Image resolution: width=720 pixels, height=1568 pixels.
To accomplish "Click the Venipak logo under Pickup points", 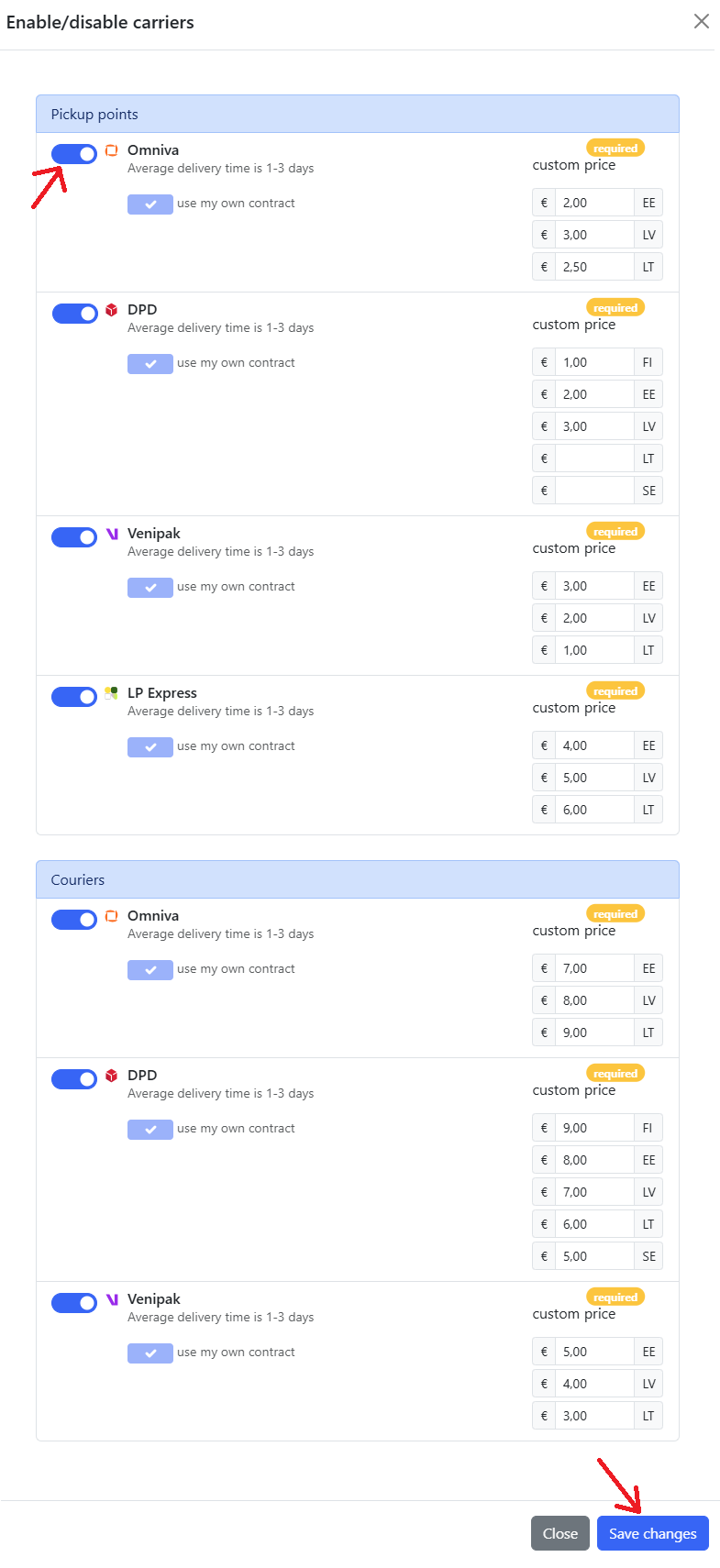I will (x=112, y=534).
